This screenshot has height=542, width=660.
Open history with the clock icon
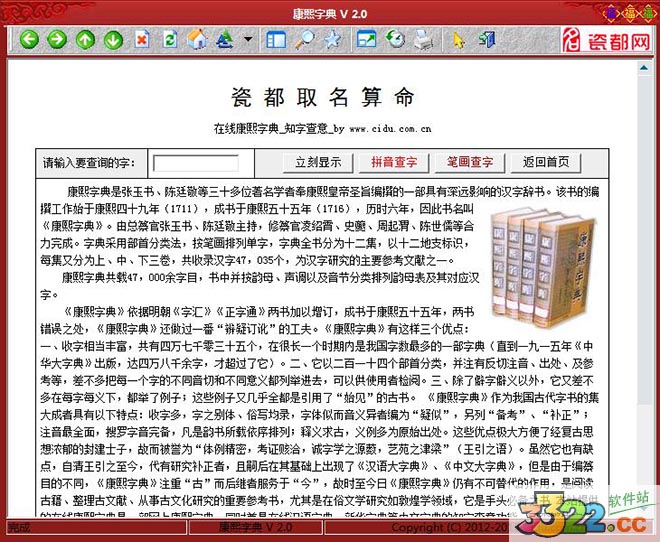(396, 39)
